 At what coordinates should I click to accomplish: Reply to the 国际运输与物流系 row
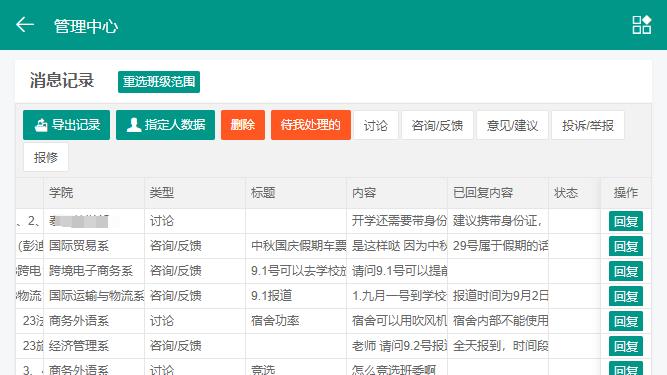tap(626, 296)
